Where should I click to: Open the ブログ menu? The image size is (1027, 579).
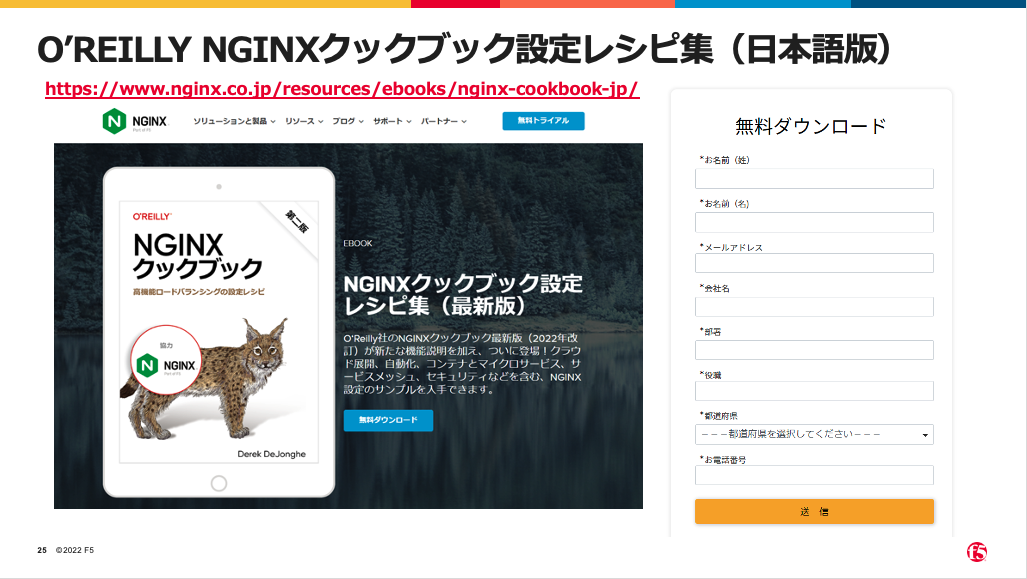click(347, 121)
